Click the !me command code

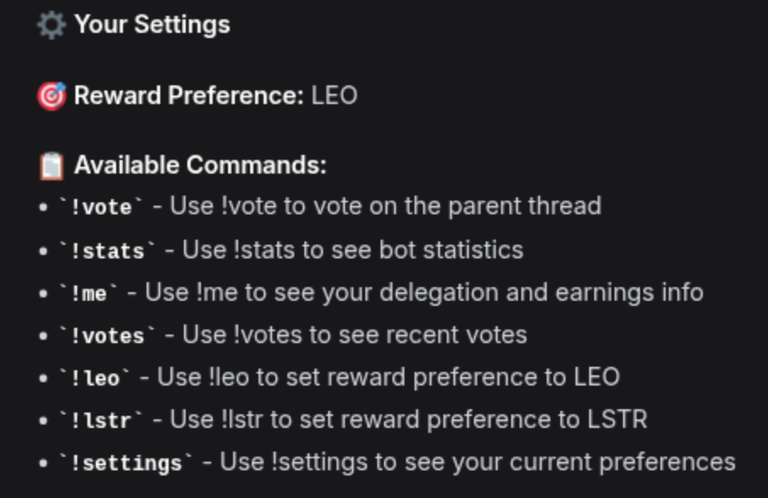[89, 293]
